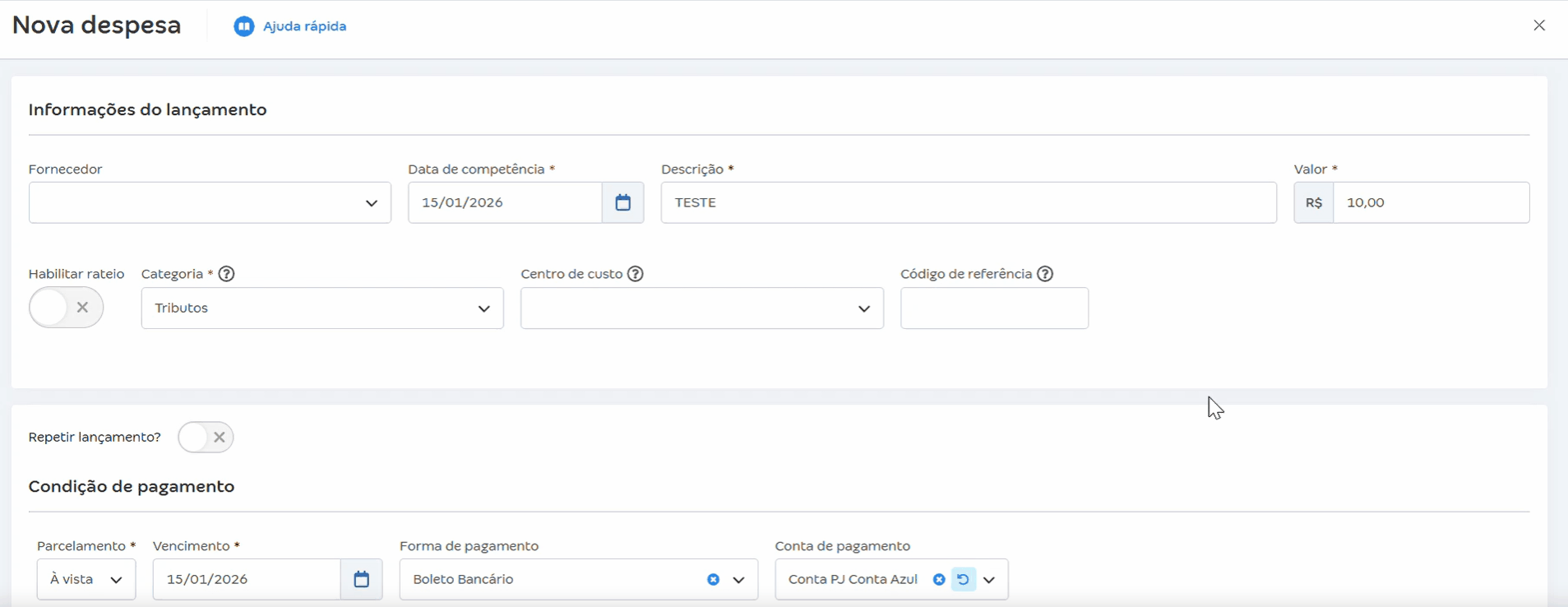Image resolution: width=1568 pixels, height=607 pixels.
Task: Open the Ajuda rápida book icon
Action: tap(243, 26)
